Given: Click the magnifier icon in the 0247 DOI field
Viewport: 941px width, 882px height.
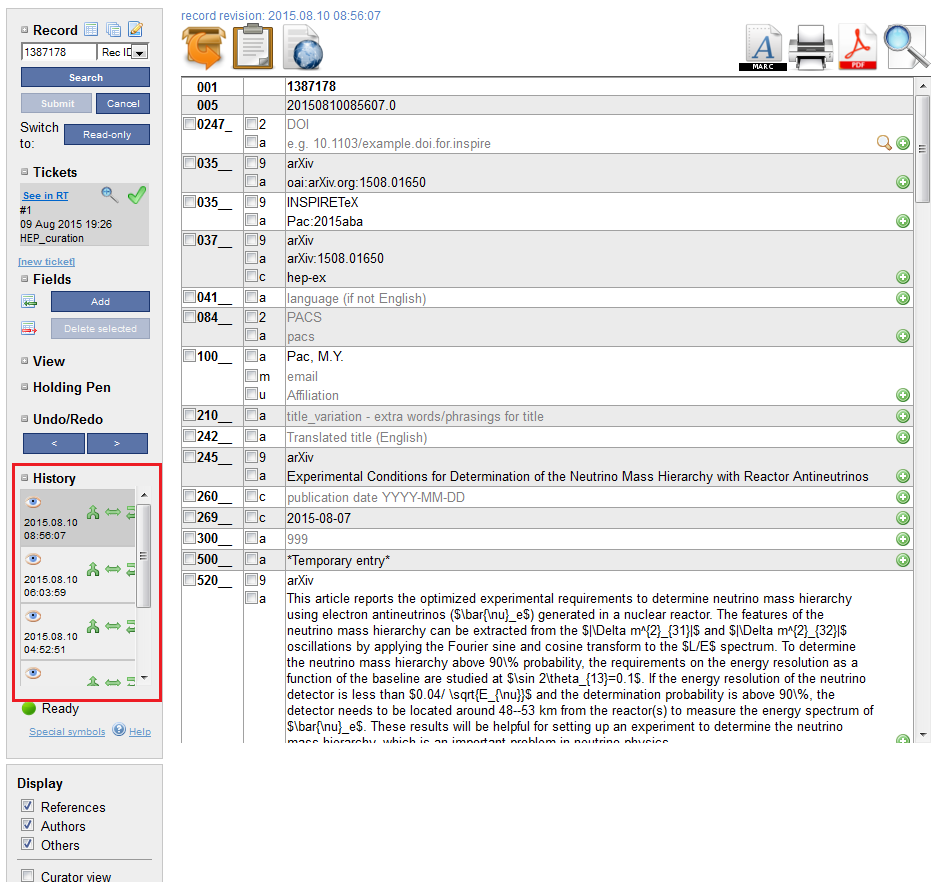Looking at the screenshot, I should pyautogui.click(x=884, y=143).
